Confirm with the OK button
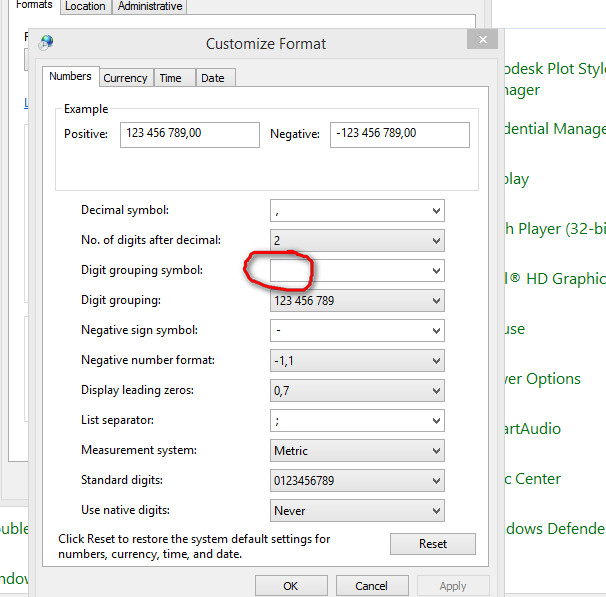Image resolution: width=606 pixels, height=597 pixels. coord(291,586)
